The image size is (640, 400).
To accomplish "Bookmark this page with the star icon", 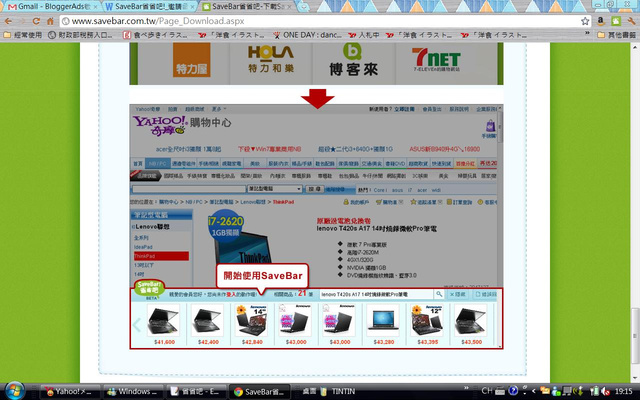I will 585,21.
